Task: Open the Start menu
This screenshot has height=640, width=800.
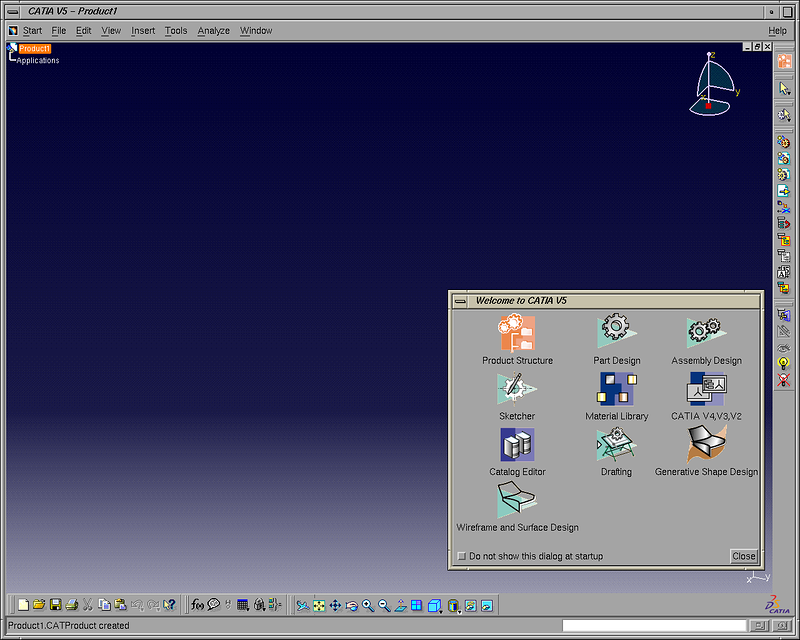Action: point(32,31)
